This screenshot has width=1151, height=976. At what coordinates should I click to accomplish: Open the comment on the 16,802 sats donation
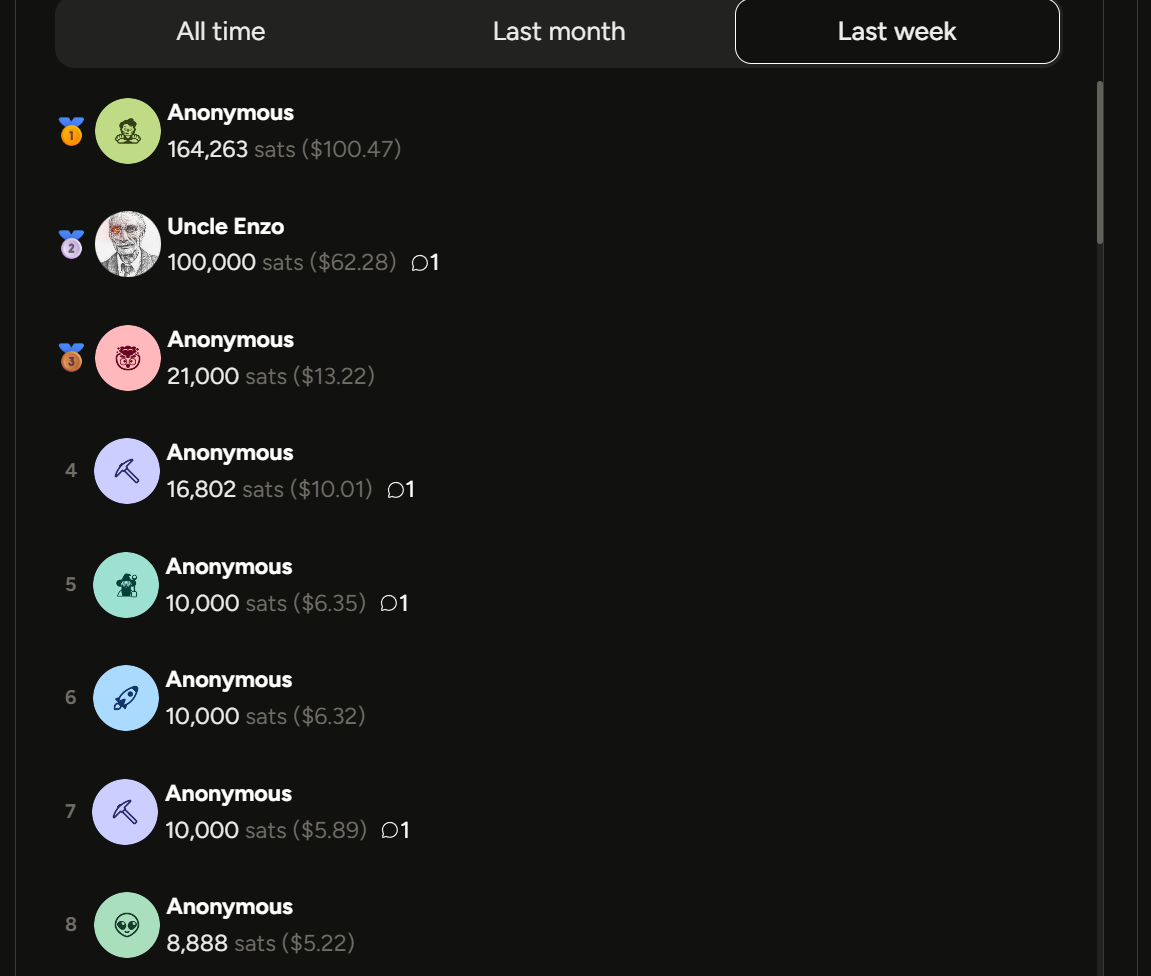pyautogui.click(x=401, y=489)
